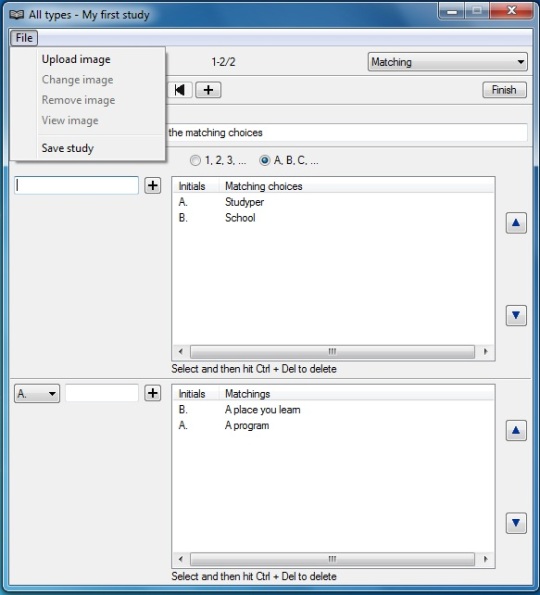Minimize the All types window
Image resolution: width=540 pixels, height=595 pixels.
[452, 11]
